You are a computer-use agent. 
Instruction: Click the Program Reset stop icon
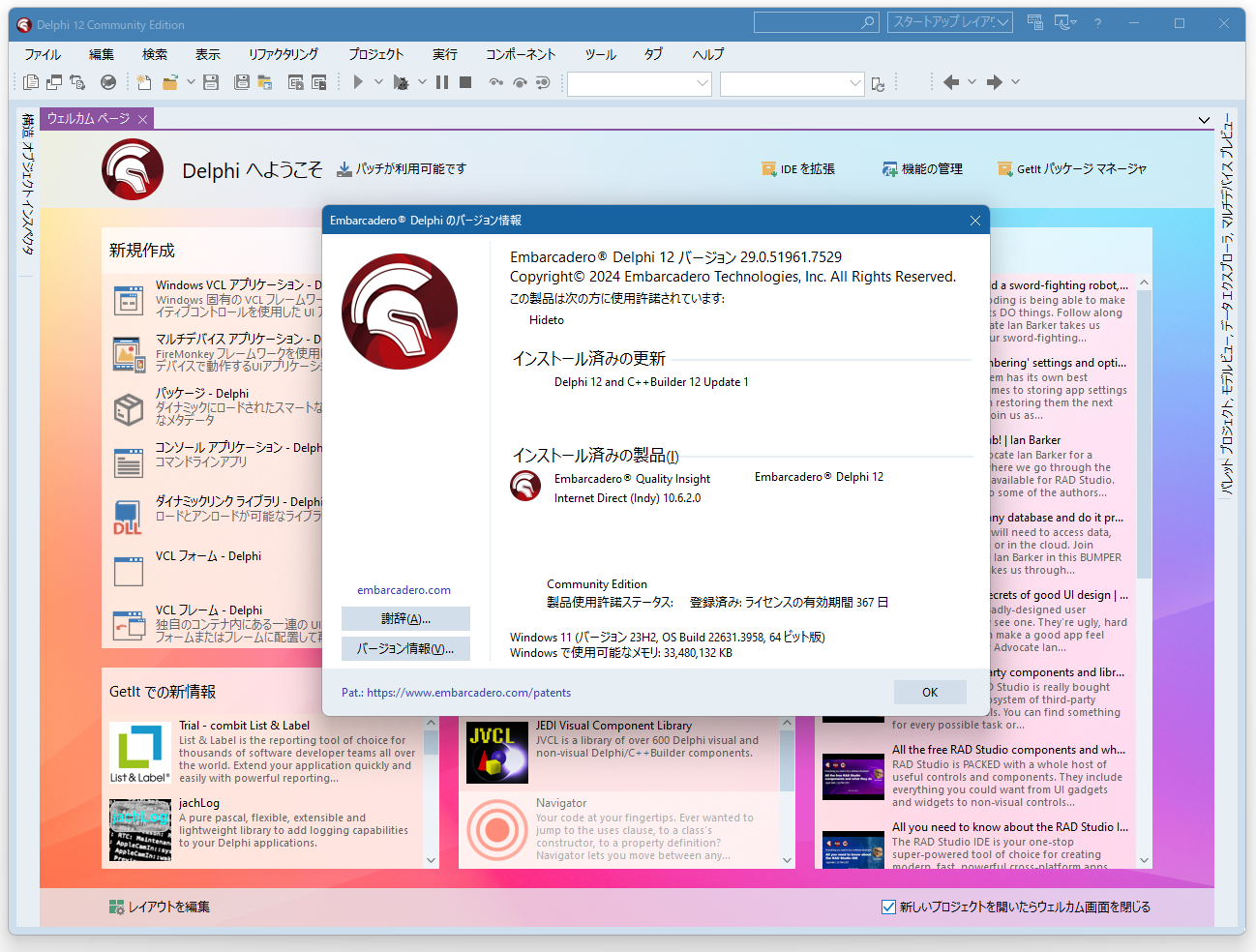[x=465, y=82]
